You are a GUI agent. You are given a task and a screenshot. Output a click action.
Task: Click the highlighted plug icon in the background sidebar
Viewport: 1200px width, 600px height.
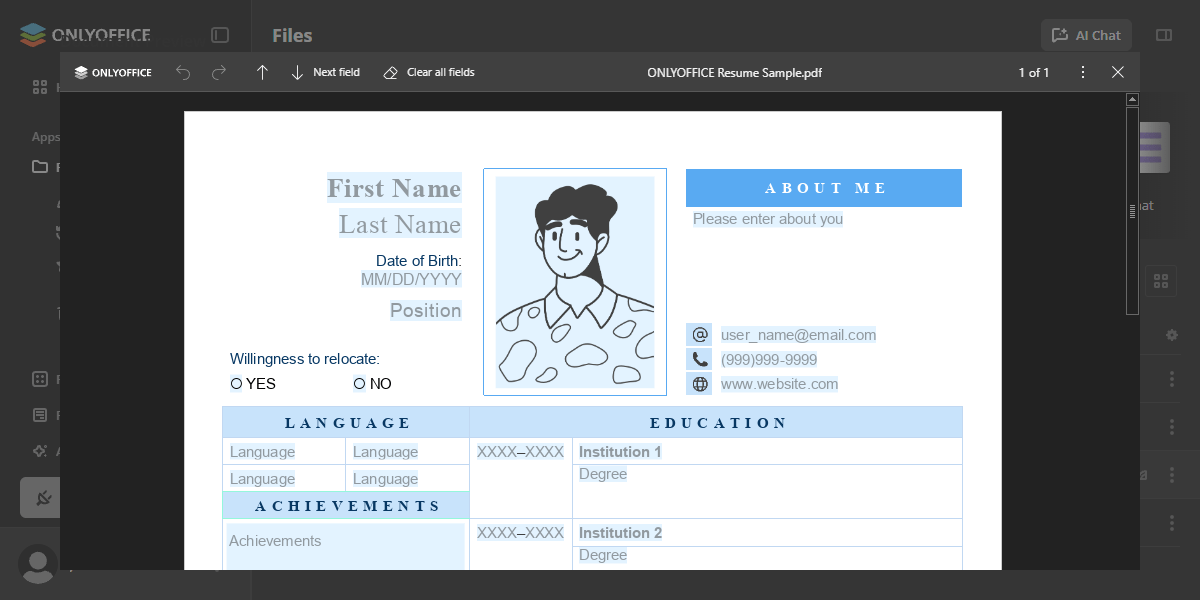click(41, 497)
